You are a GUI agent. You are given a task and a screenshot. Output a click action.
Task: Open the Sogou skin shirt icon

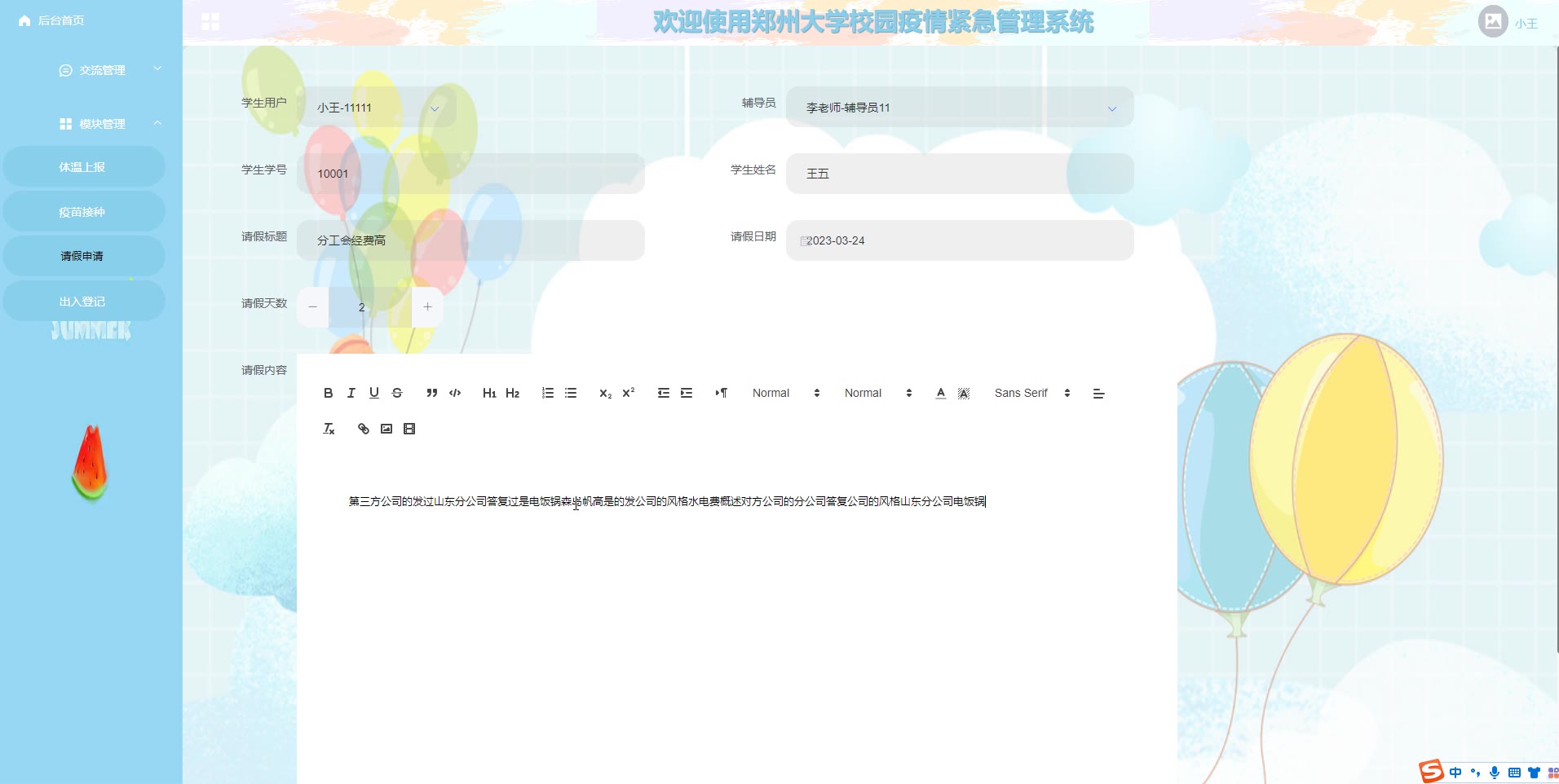point(1534,773)
